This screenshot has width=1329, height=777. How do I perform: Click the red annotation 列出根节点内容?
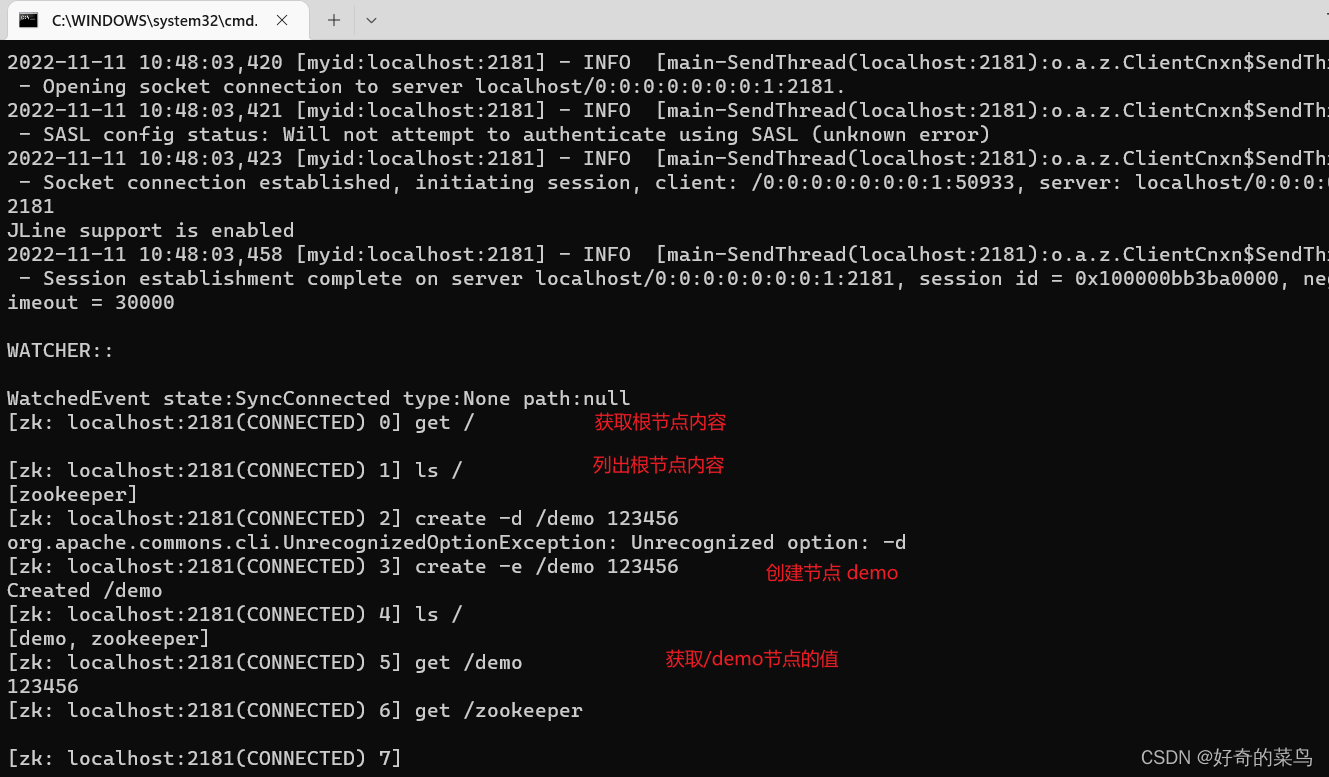[659, 465]
